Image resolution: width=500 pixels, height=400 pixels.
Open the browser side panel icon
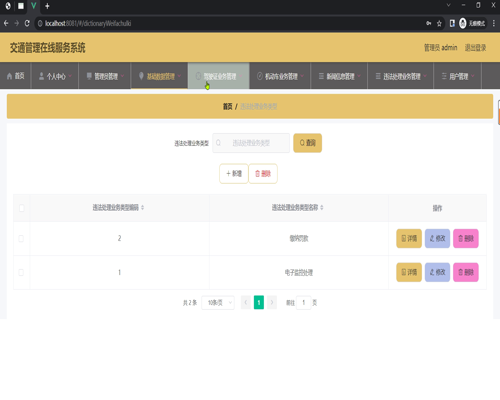point(452,23)
